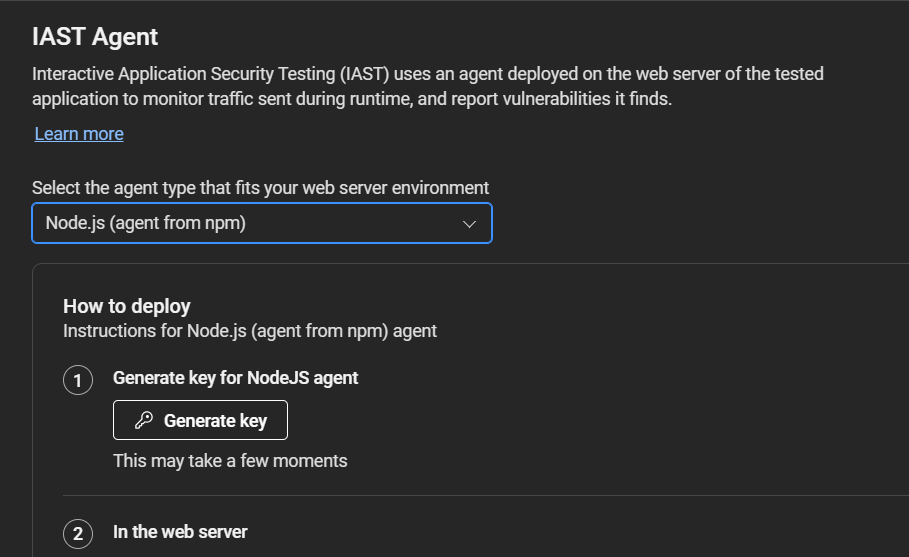This screenshot has height=557, width=909.
Task: Click the key icon in Generate key
Action: pyautogui.click(x=144, y=421)
